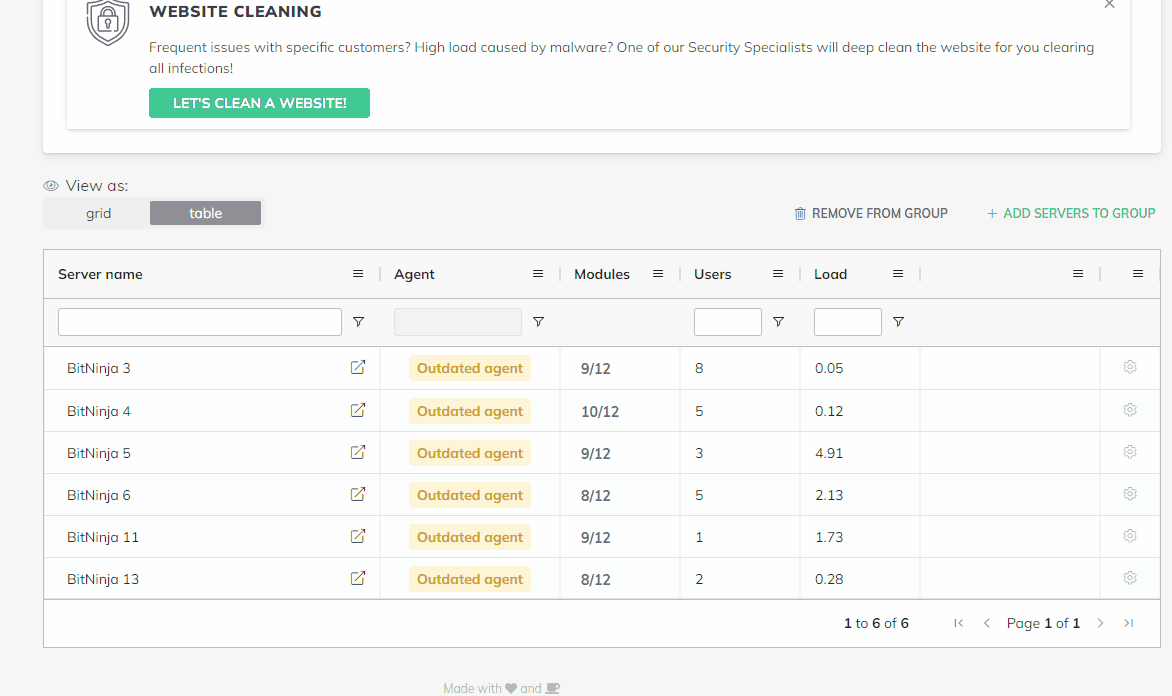Sort by Users column header
Screen dimensions: 1172x696
[x=712, y=274]
